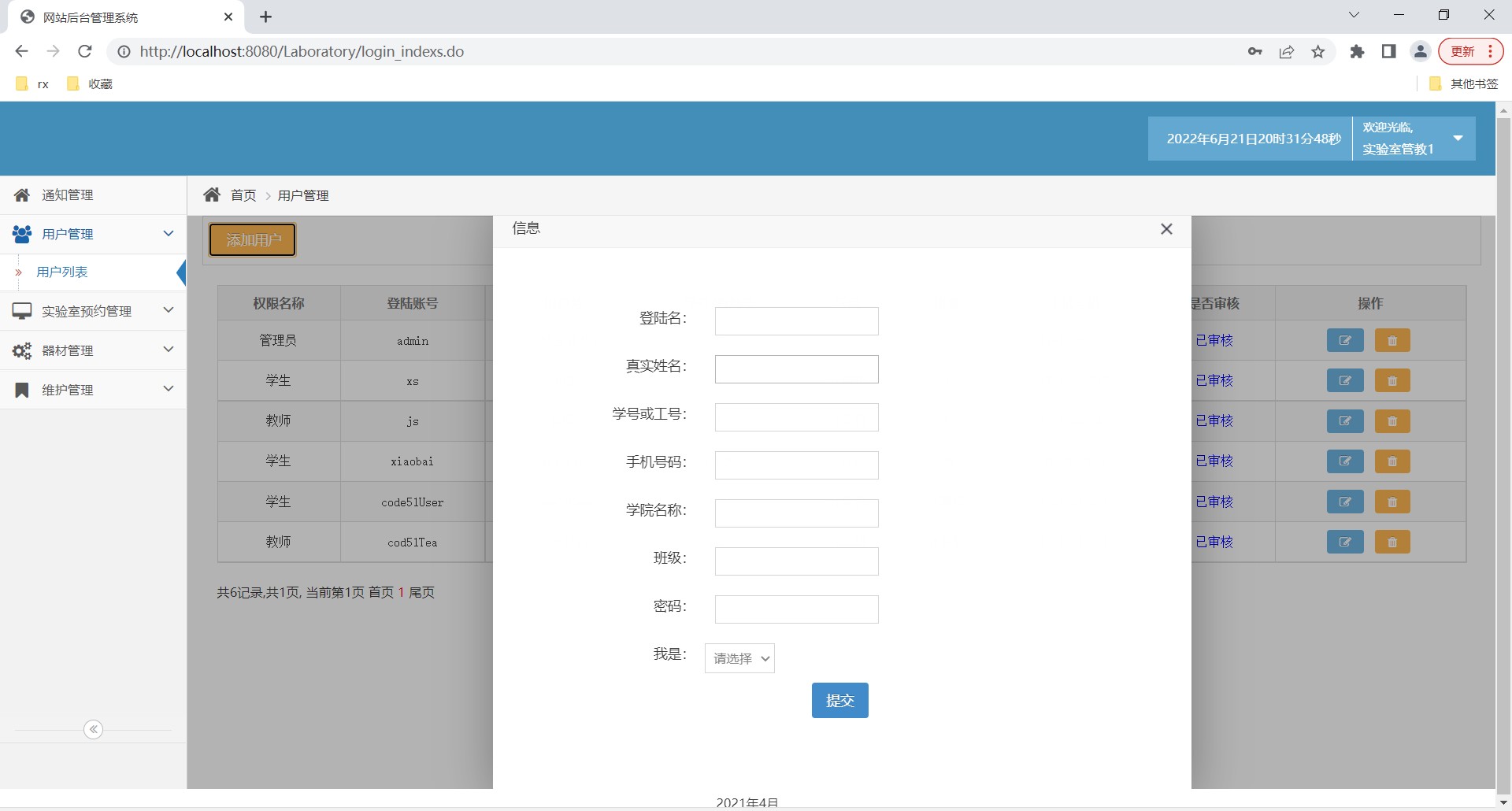Click the 班级 input field

[x=796, y=561]
